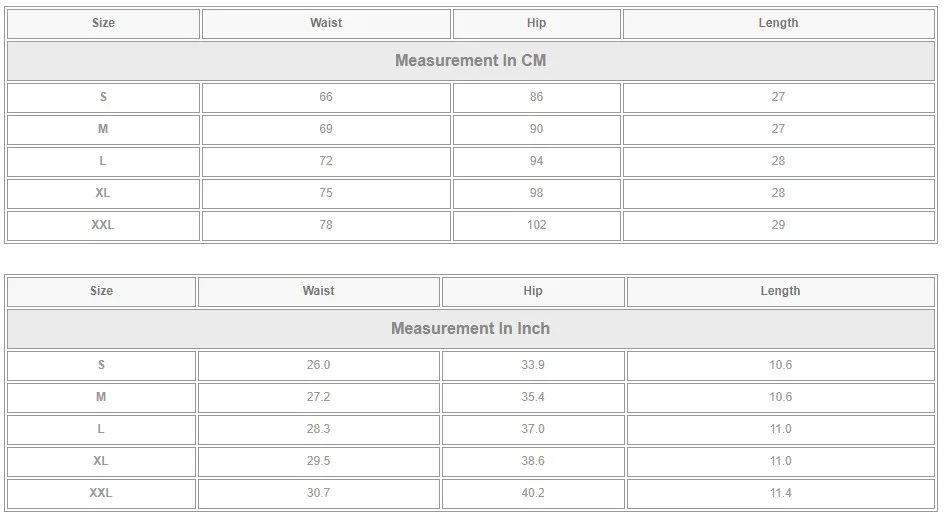This screenshot has height=519, width=946.
Task: Click the Waist header in CM table
Action: point(326,24)
